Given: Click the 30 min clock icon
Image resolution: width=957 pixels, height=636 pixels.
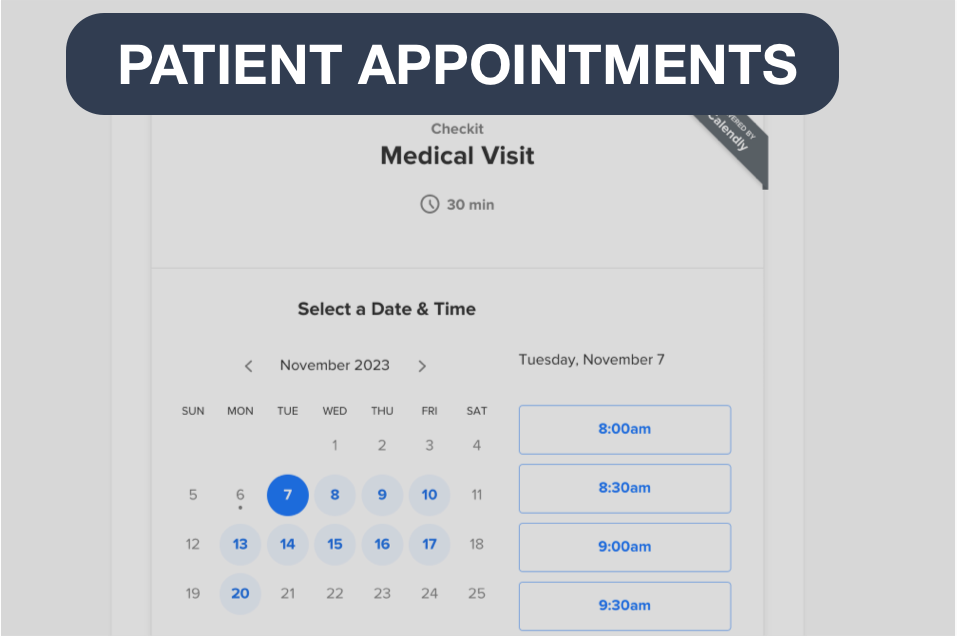Looking at the screenshot, I should 429,204.
